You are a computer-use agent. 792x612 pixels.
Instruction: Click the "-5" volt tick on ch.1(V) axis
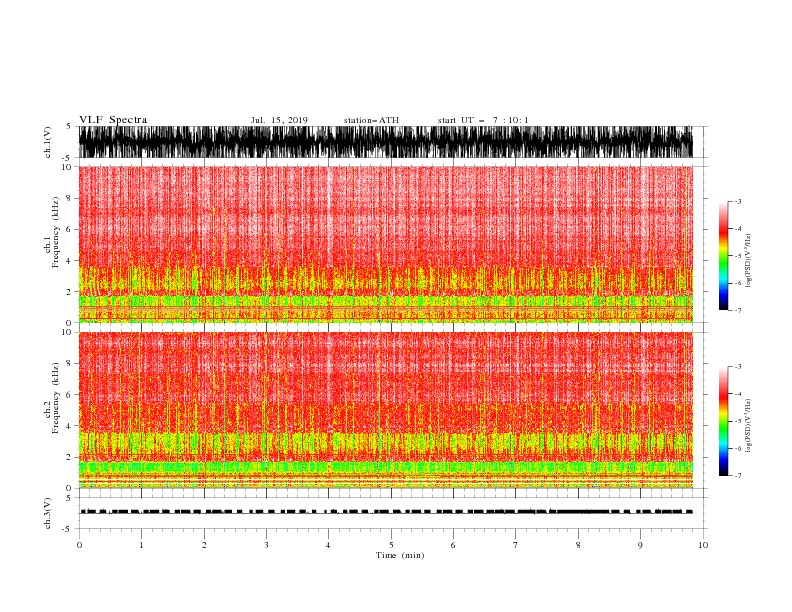coord(67,158)
